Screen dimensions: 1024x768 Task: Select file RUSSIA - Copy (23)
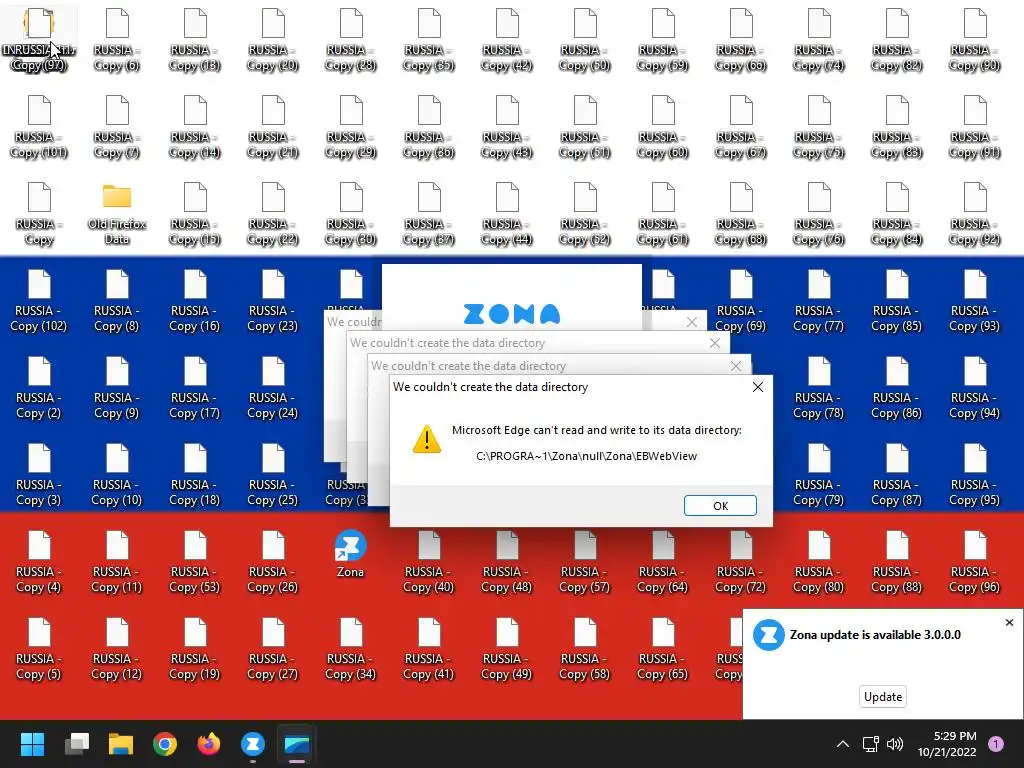point(273,300)
